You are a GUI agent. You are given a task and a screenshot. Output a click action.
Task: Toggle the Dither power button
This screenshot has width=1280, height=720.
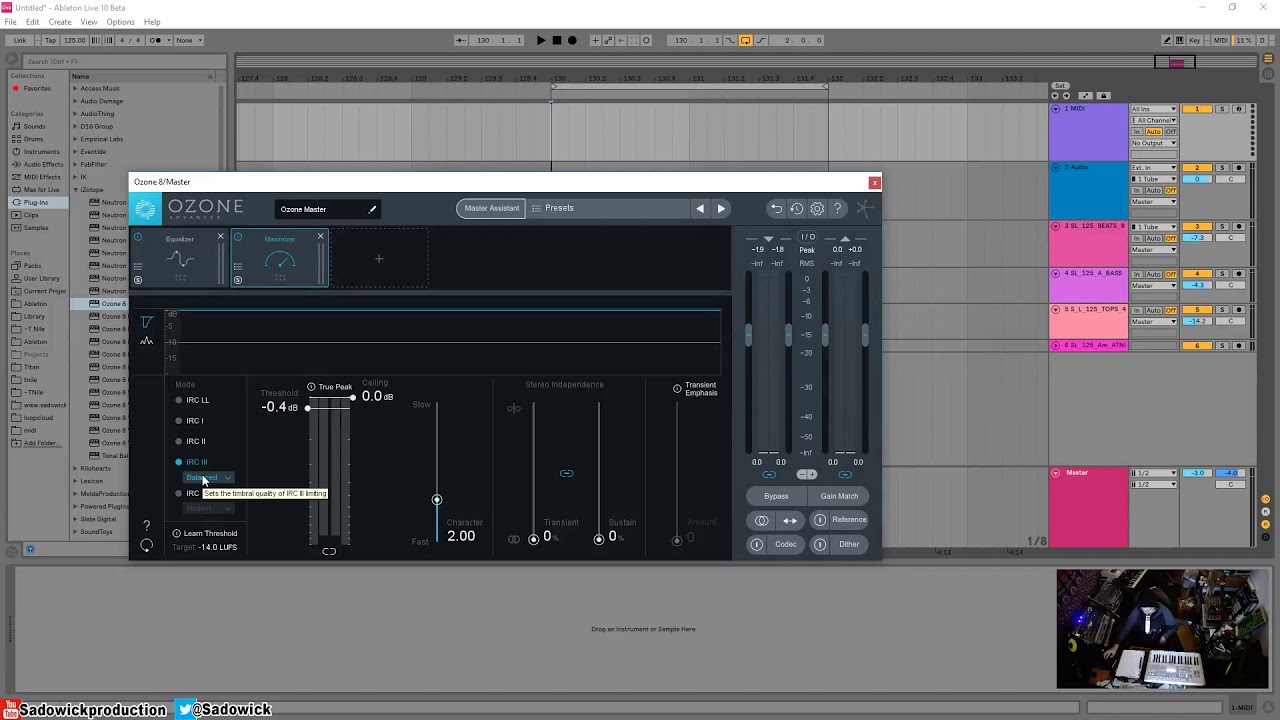(x=820, y=544)
